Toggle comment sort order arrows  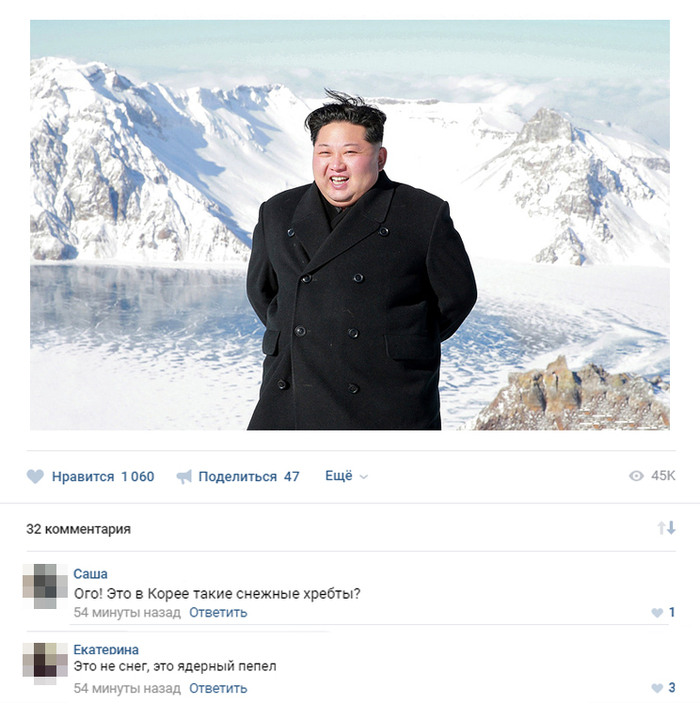pos(666,528)
